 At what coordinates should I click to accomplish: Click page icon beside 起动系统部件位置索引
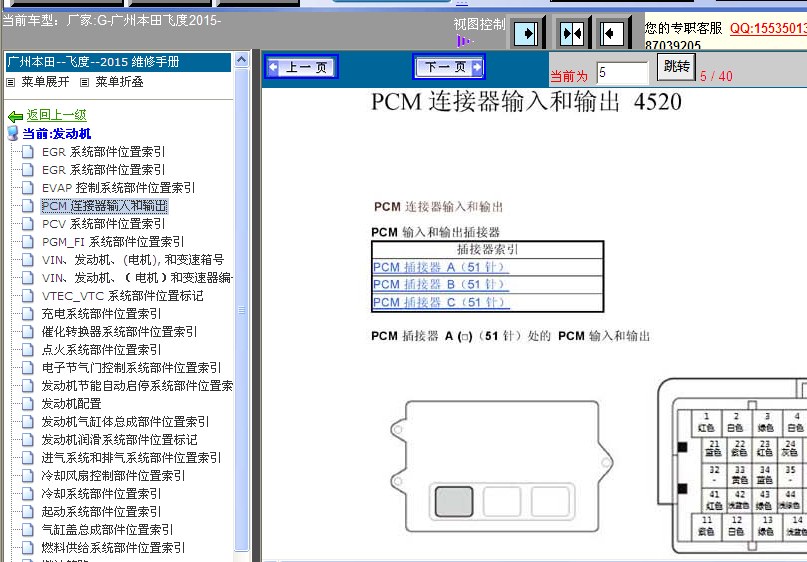(x=28, y=512)
